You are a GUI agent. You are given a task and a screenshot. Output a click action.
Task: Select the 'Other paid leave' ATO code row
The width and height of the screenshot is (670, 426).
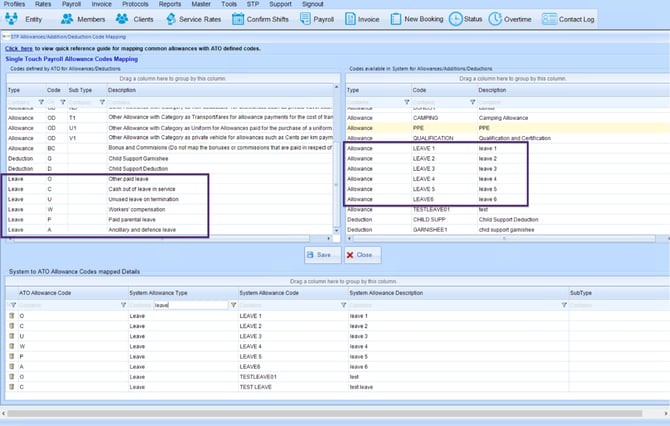(130, 179)
